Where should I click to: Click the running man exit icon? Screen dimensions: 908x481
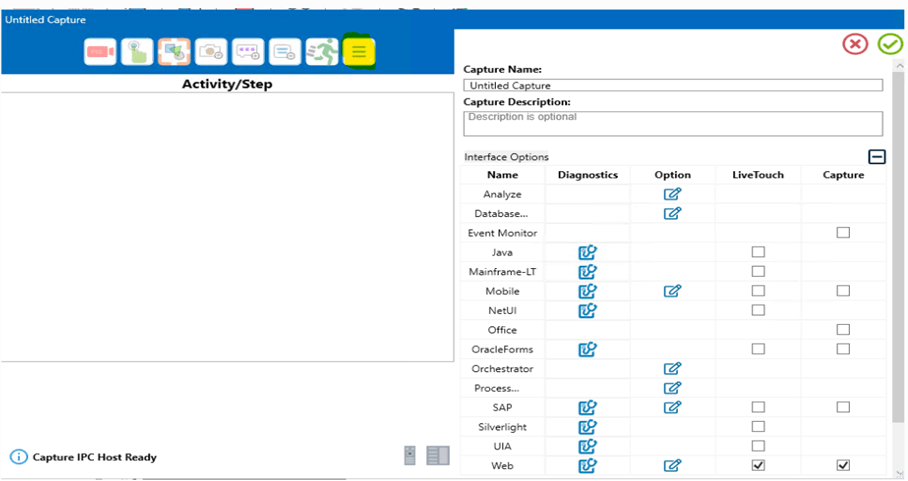click(x=322, y=52)
